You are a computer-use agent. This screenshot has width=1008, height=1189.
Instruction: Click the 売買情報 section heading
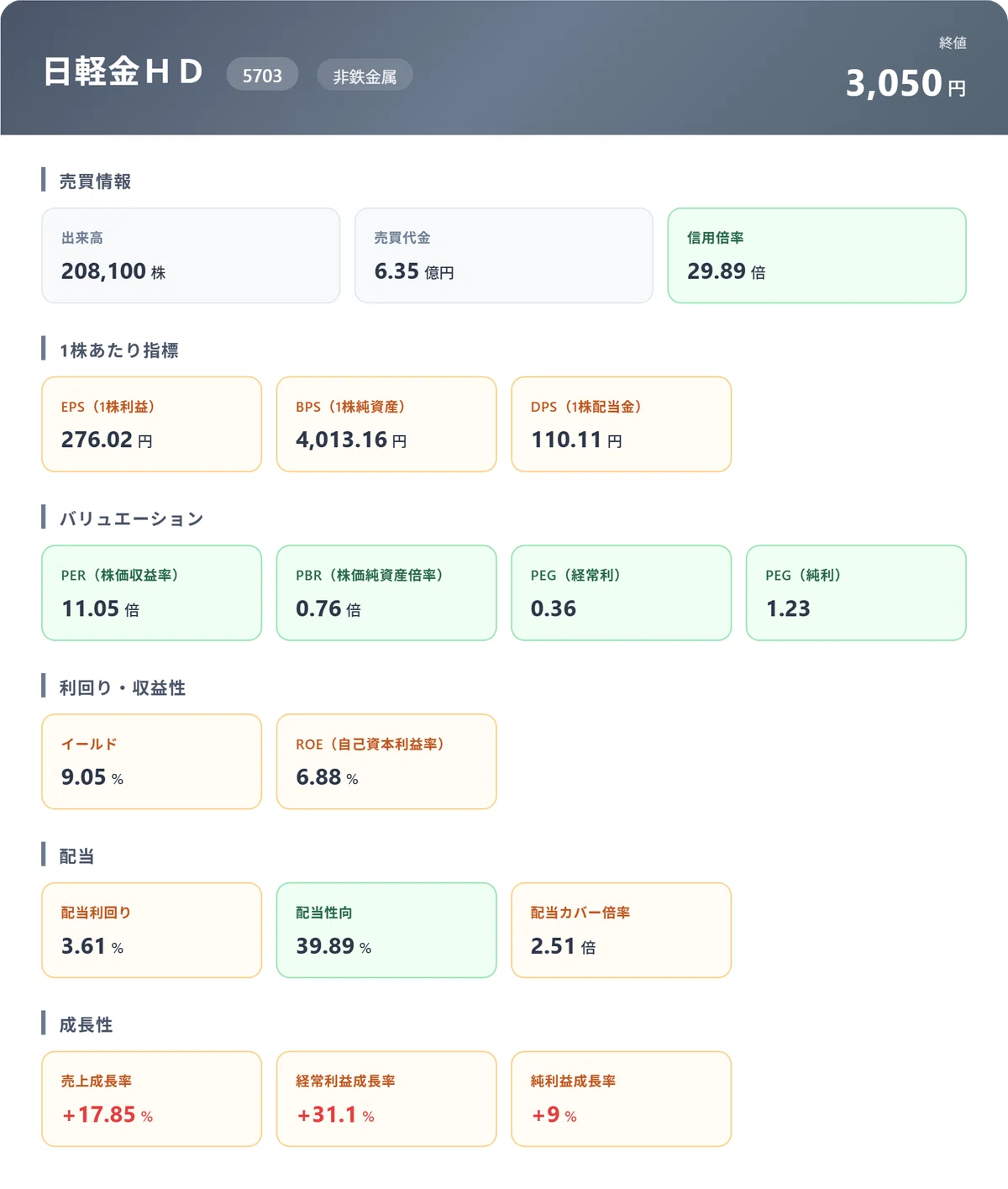[95, 181]
